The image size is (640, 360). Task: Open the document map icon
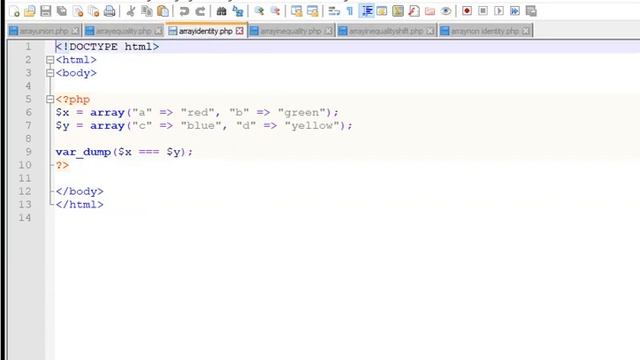coord(398,11)
